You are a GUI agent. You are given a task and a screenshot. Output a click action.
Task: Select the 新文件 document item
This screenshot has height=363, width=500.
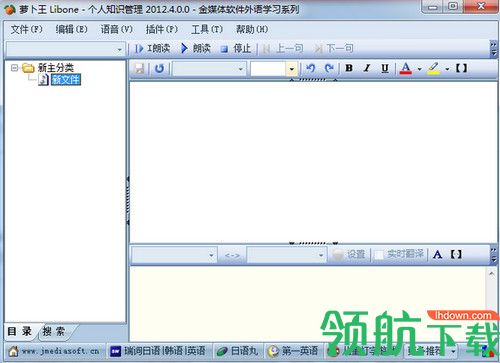tap(66, 79)
